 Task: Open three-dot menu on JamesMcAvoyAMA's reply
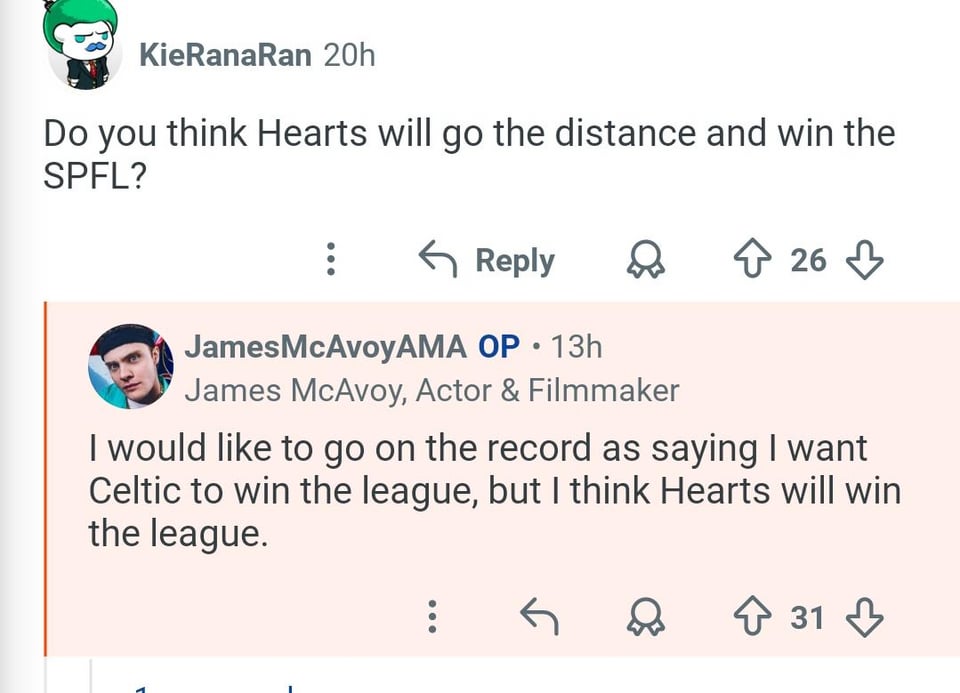432,617
